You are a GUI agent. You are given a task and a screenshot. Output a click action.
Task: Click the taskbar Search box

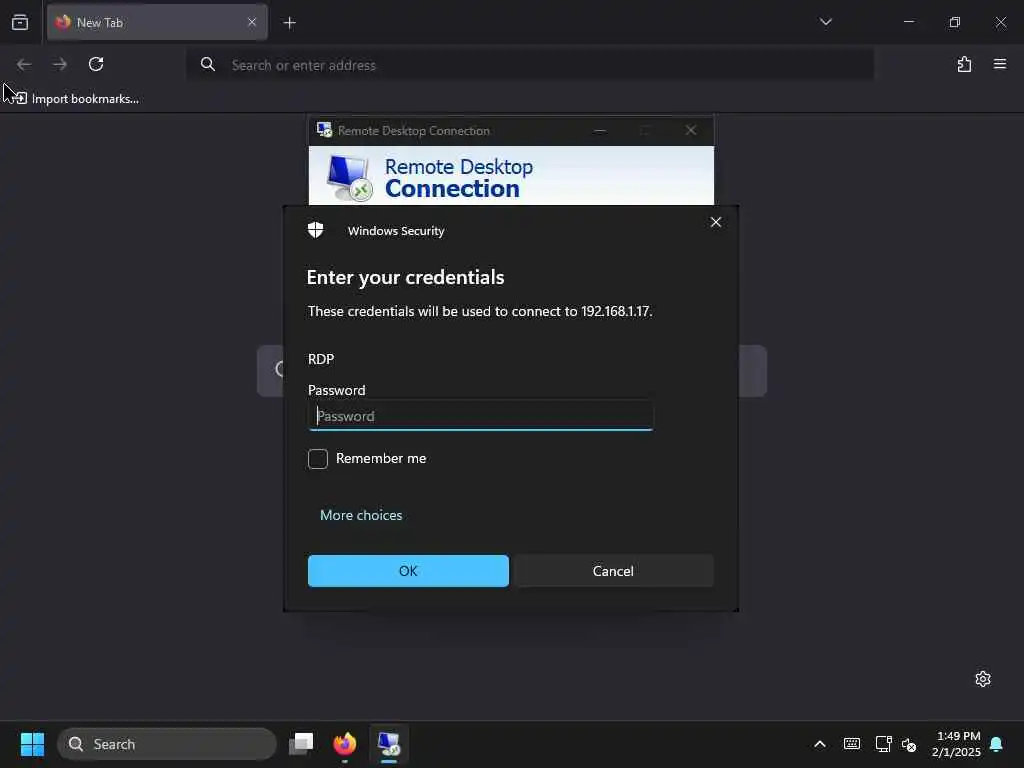tap(167, 744)
